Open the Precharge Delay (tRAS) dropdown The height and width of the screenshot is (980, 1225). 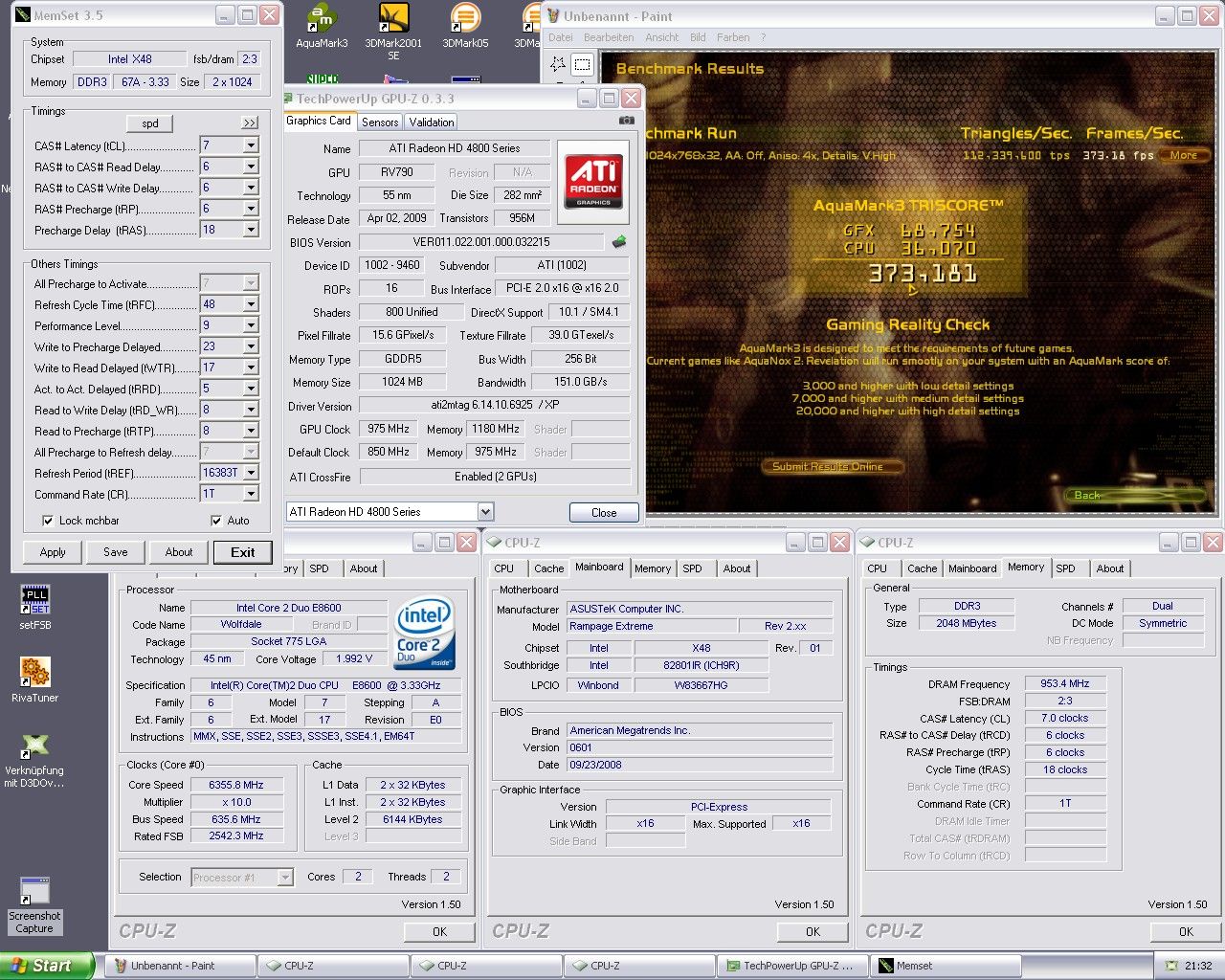pyautogui.click(x=251, y=230)
